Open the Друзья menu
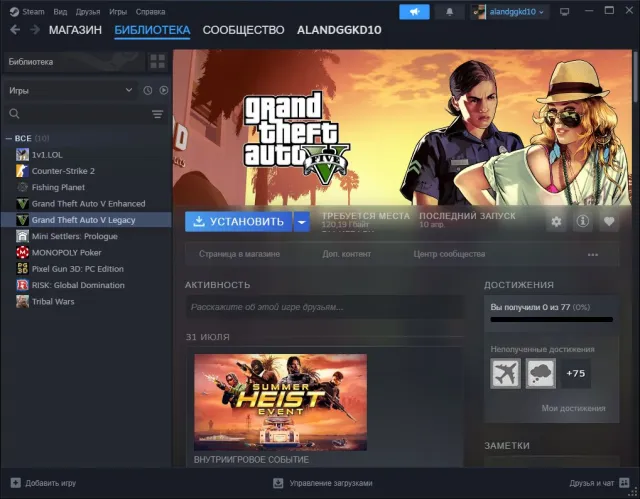The width and height of the screenshot is (640, 499). coord(88,12)
